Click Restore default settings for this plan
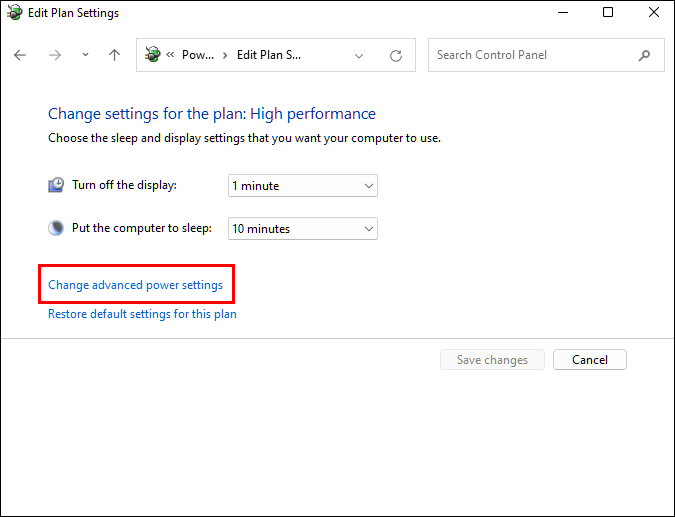Viewport: 675px width, 517px height. pos(142,314)
